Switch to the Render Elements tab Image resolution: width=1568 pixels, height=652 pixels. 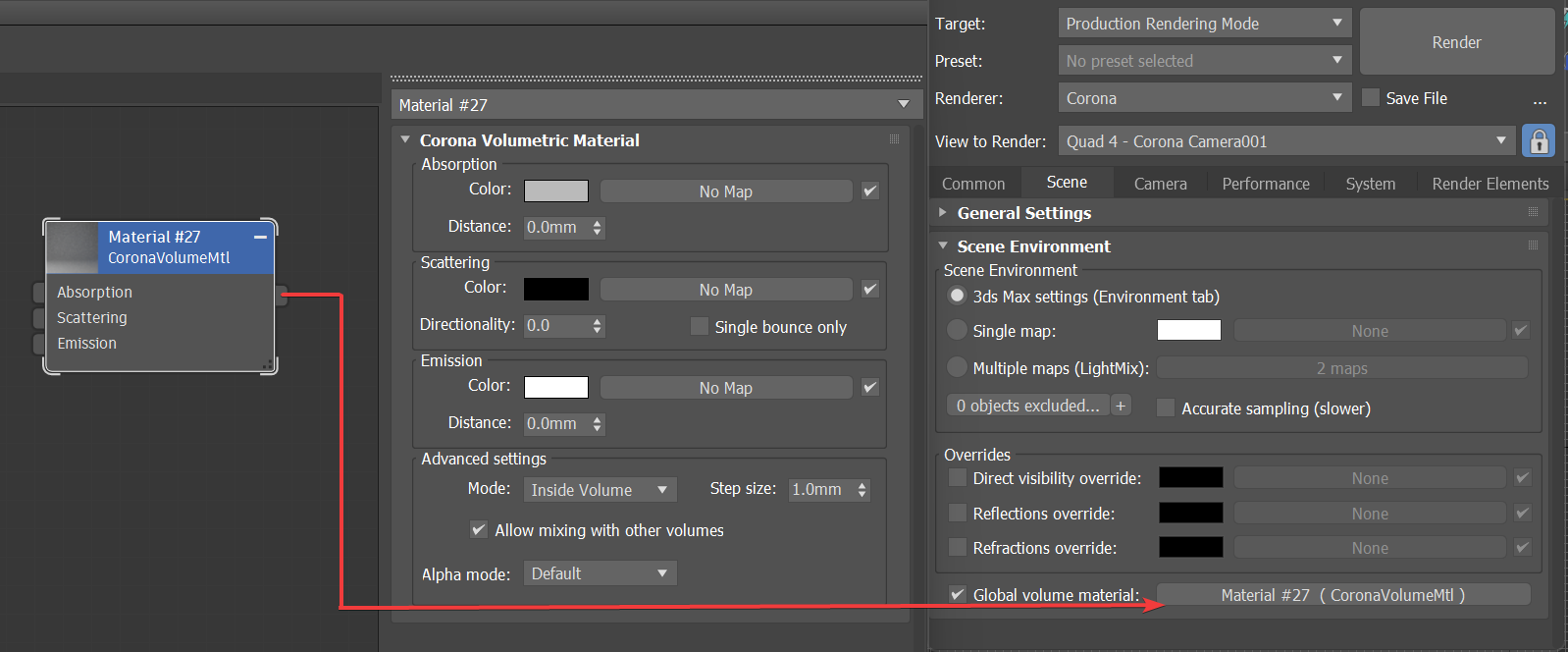(x=1490, y=184)
